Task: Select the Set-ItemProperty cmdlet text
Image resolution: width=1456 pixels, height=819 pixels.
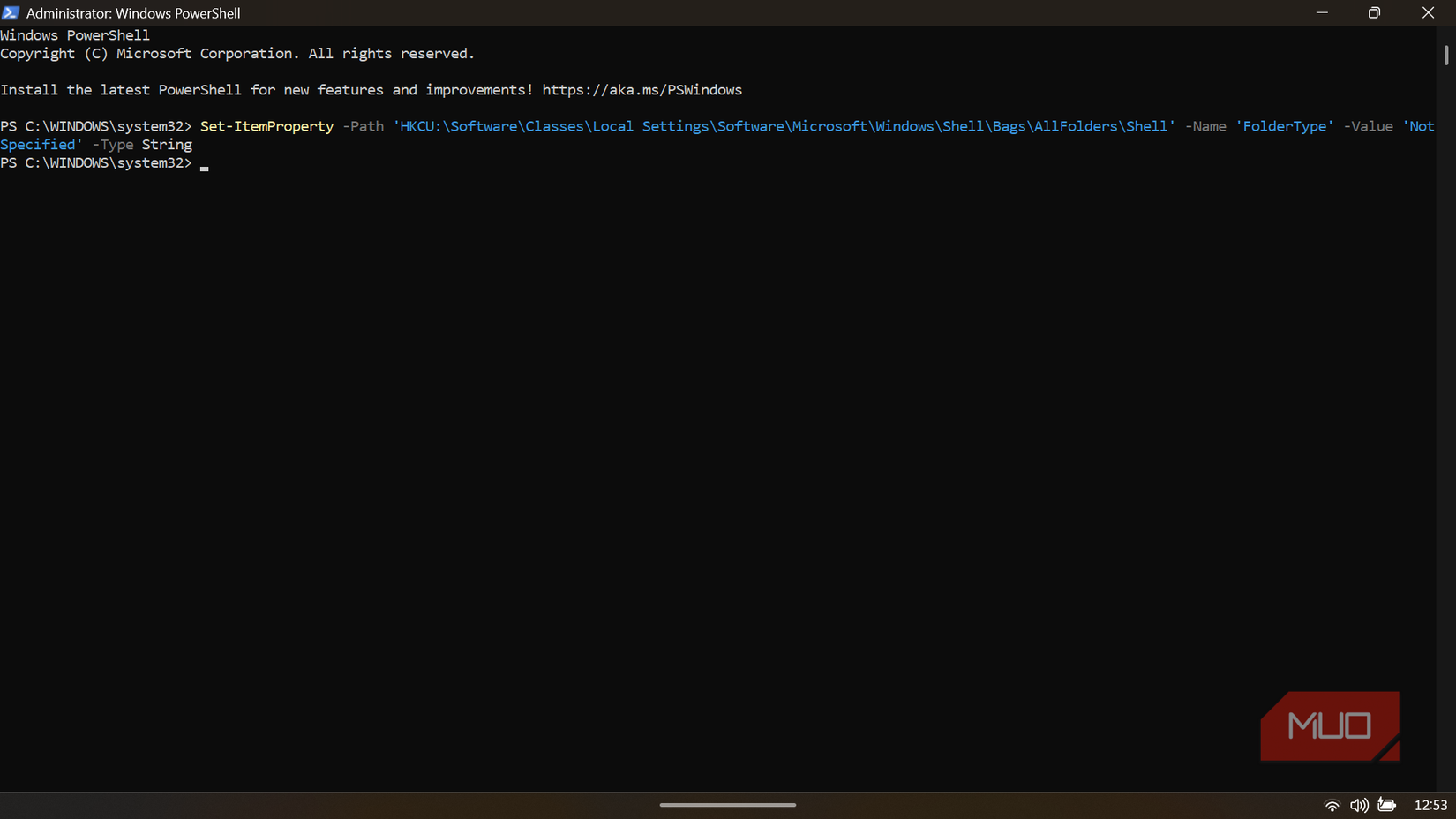Action: pos(266,126)
